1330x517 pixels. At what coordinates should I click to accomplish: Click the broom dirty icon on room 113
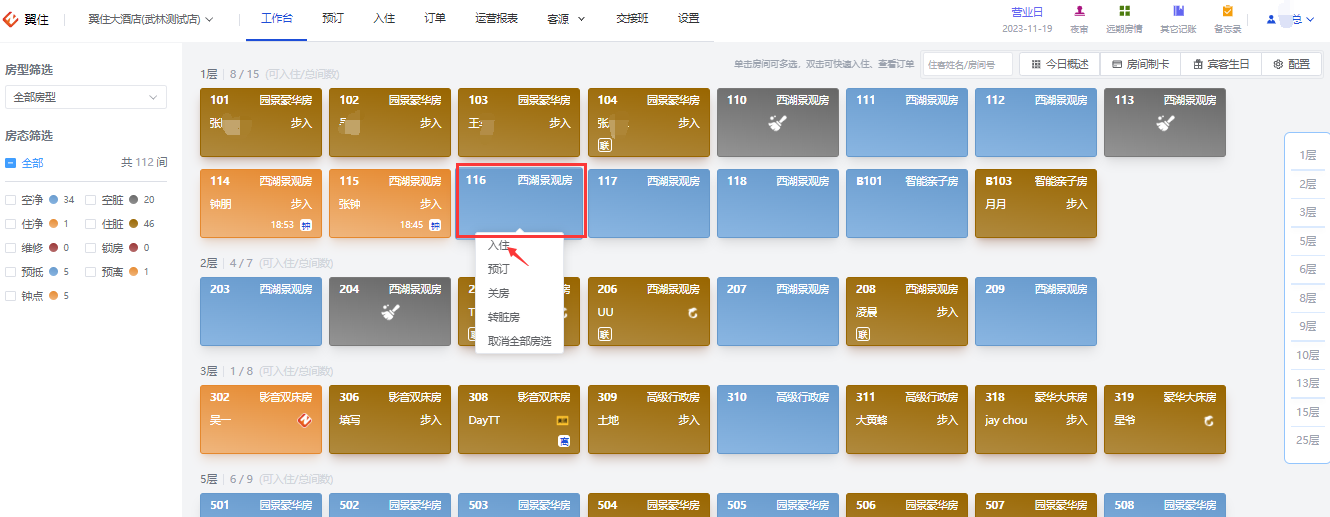click(1165, 123)
